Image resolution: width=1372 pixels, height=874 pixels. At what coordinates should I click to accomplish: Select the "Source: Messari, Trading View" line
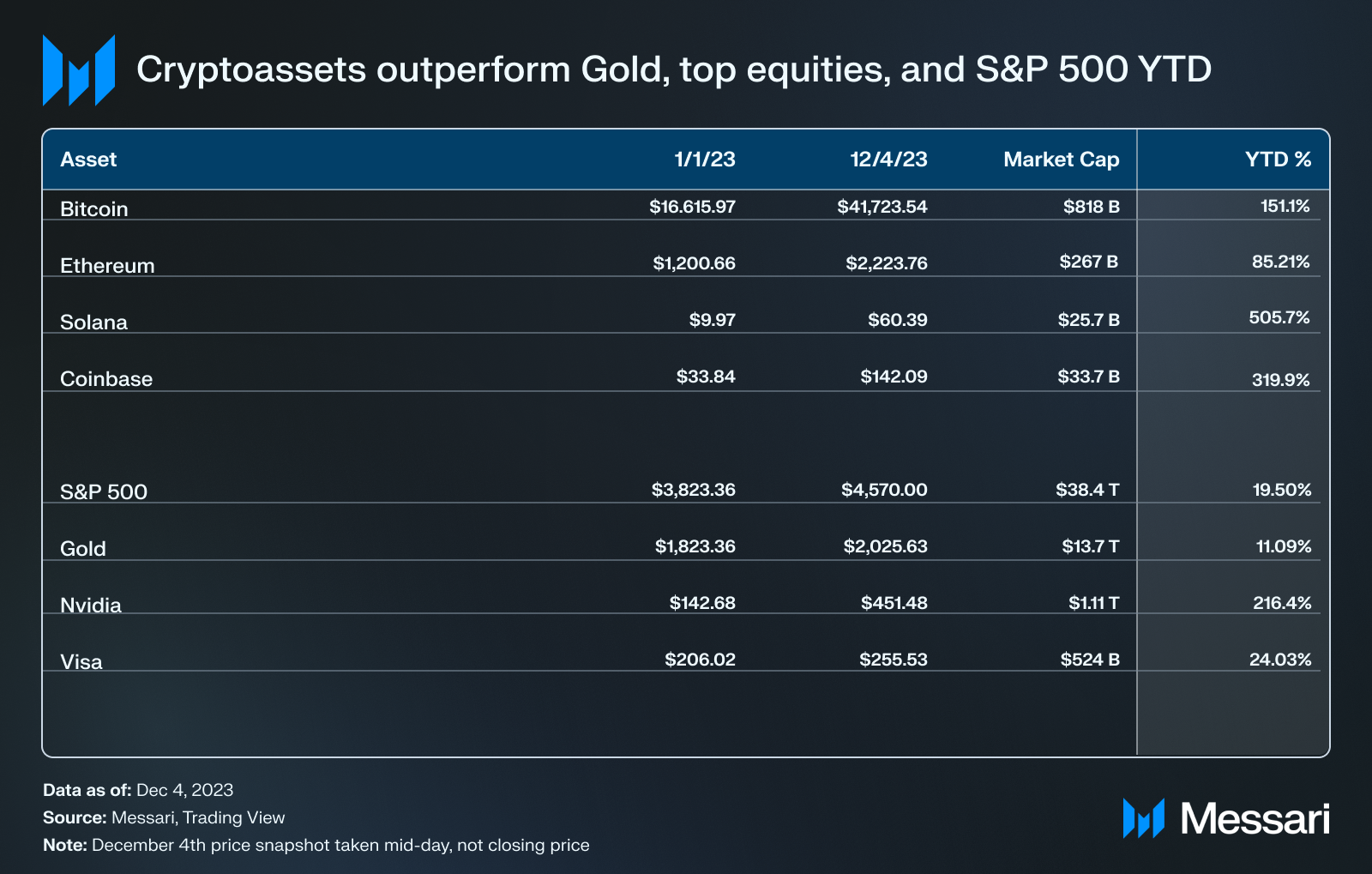pyautogui.click(x=164, y=817)
